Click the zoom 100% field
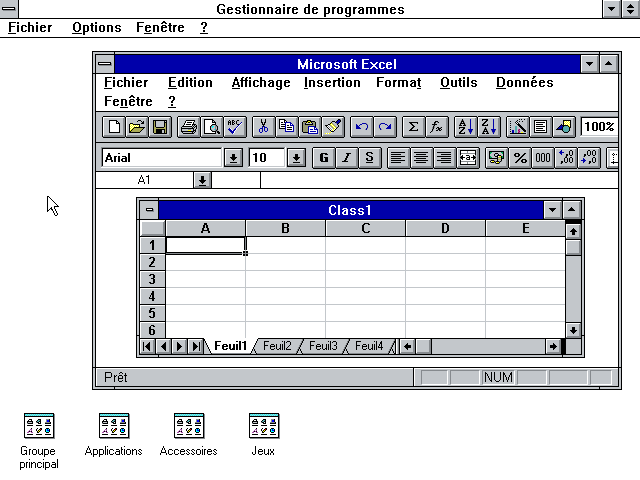Image resolution: width=640 pixels, height=480 pixels. pos(599,127)
